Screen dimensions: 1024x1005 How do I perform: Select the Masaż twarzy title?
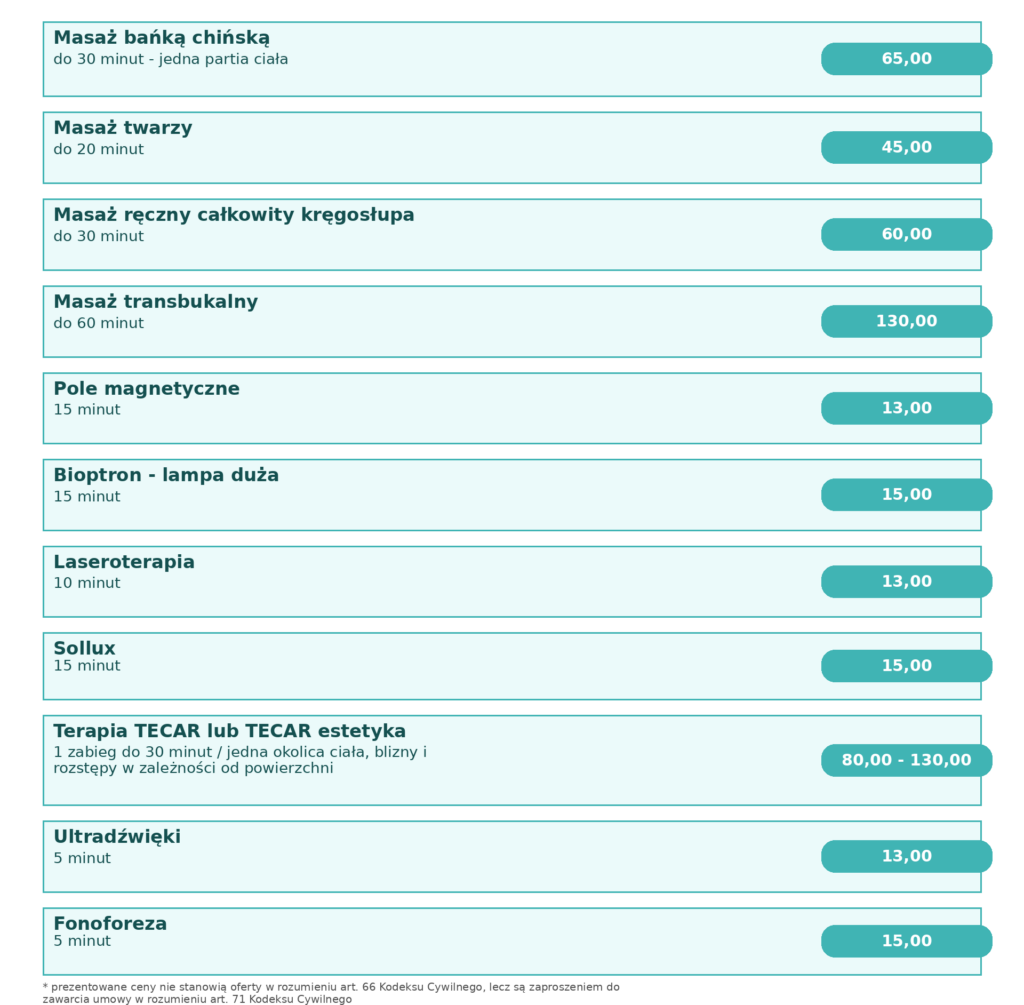point(123,128)
